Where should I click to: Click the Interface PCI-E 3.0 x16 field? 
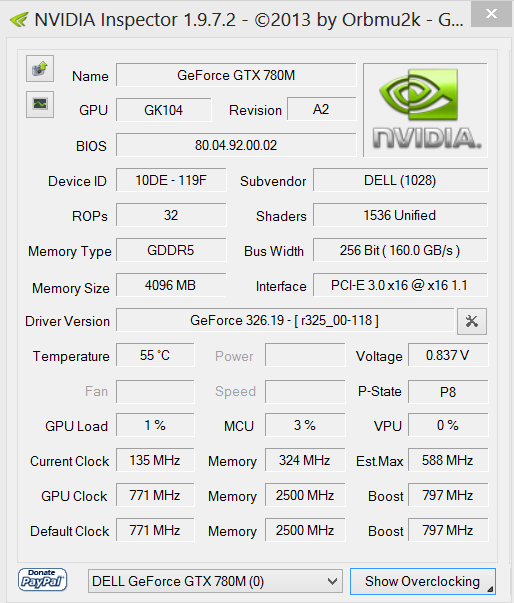(400, 285)
